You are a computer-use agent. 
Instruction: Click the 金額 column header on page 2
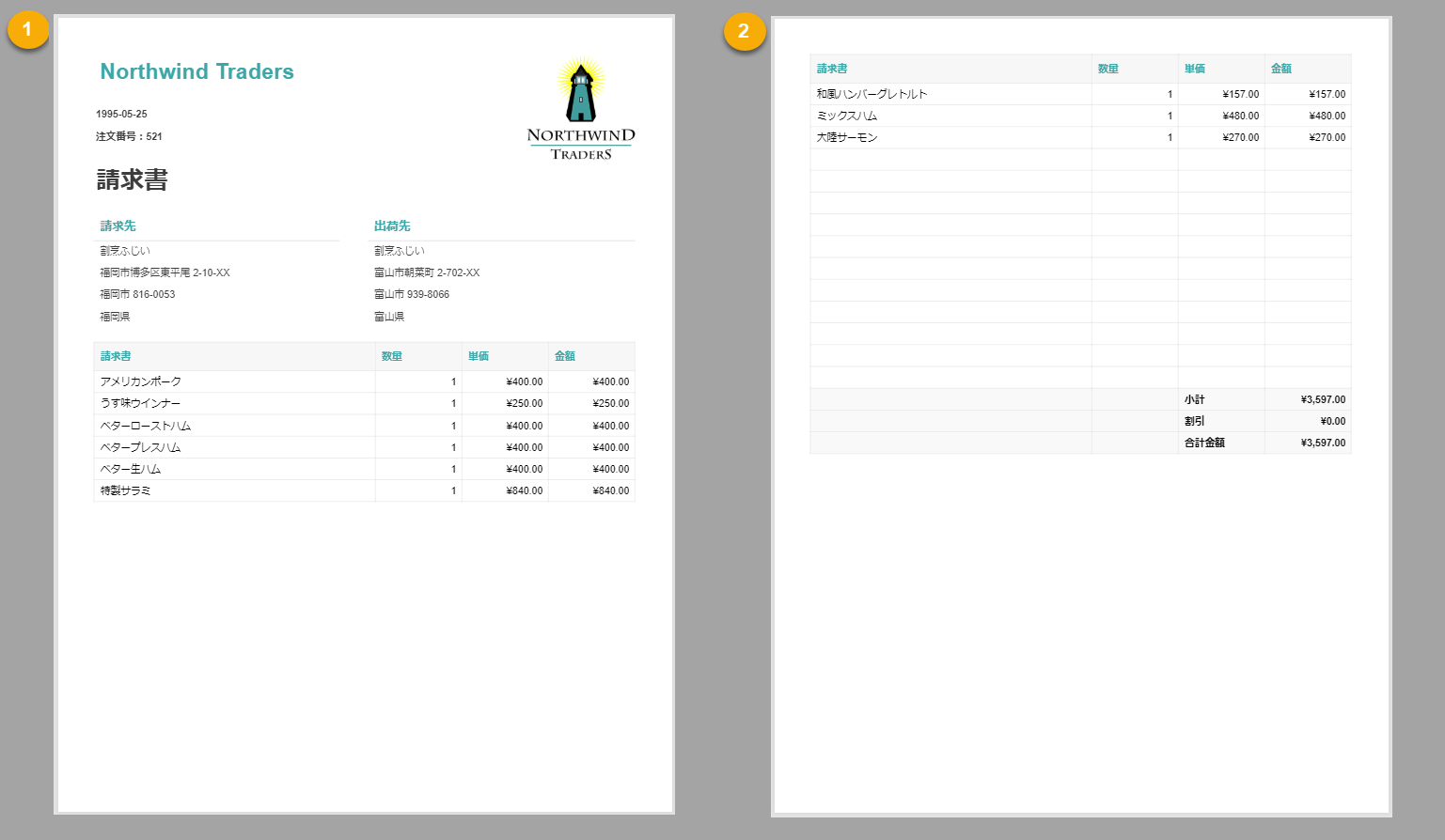(x=1281, y=69)
